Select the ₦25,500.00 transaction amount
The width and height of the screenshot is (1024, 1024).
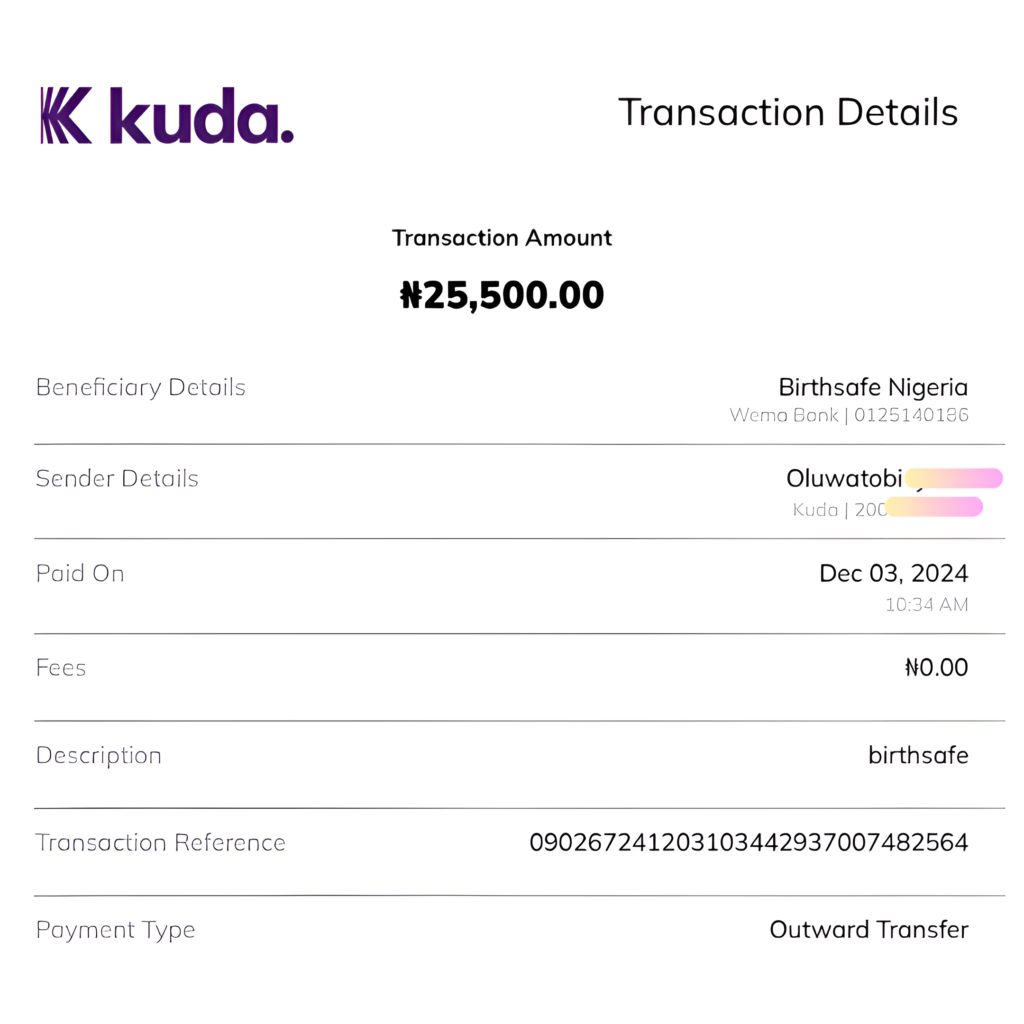(x=502, y=295)
